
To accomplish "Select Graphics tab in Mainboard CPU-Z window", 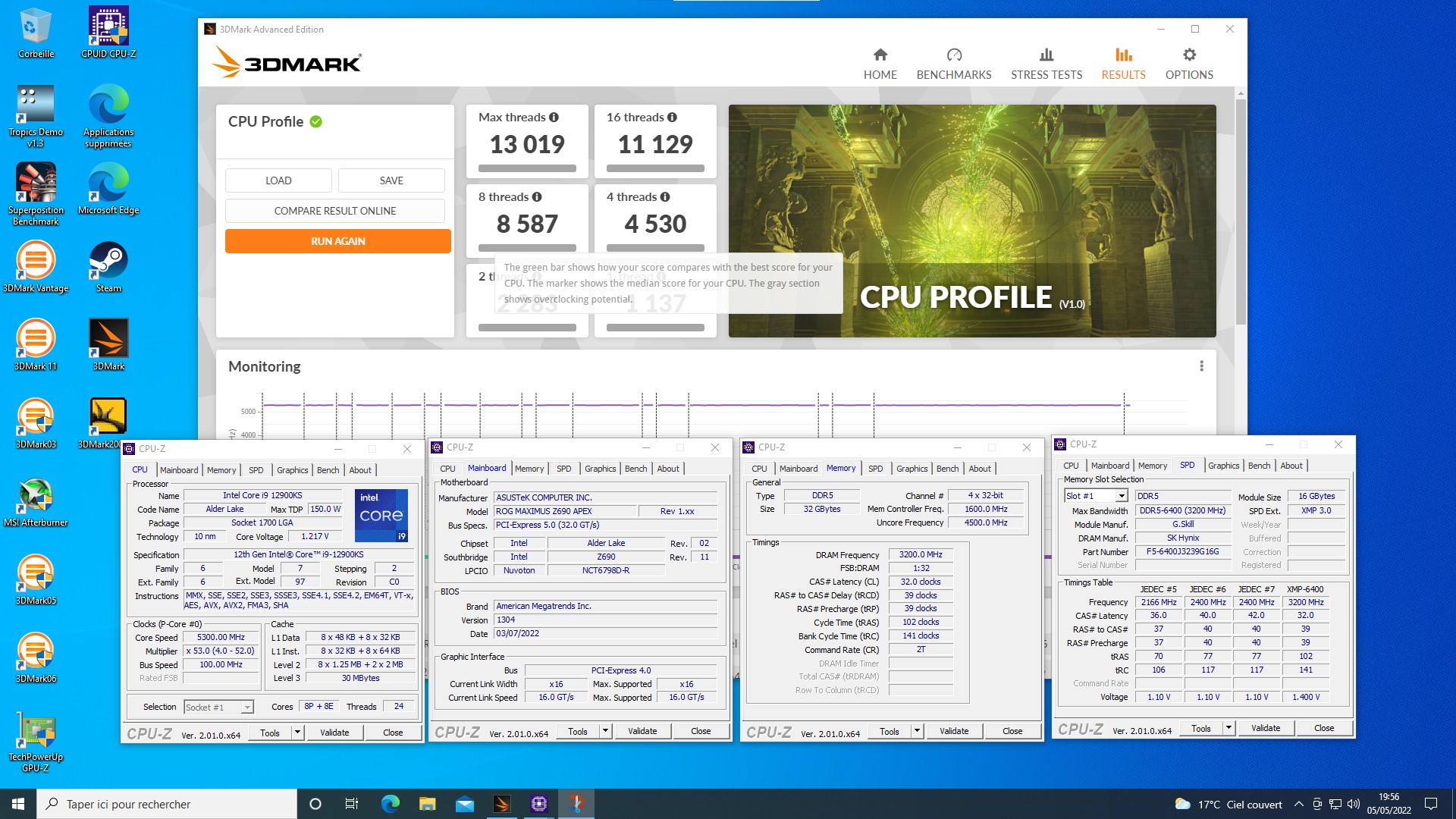I will point(601,469).
